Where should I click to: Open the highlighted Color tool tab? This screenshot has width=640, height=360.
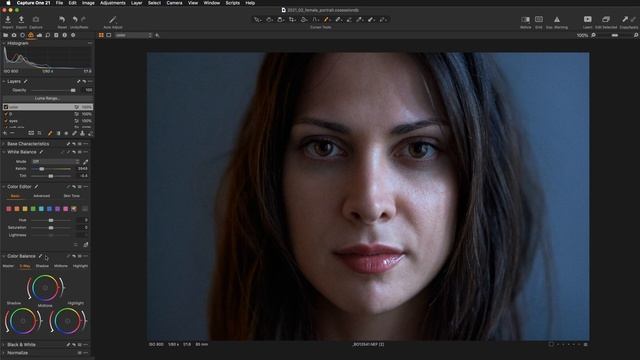31,36
